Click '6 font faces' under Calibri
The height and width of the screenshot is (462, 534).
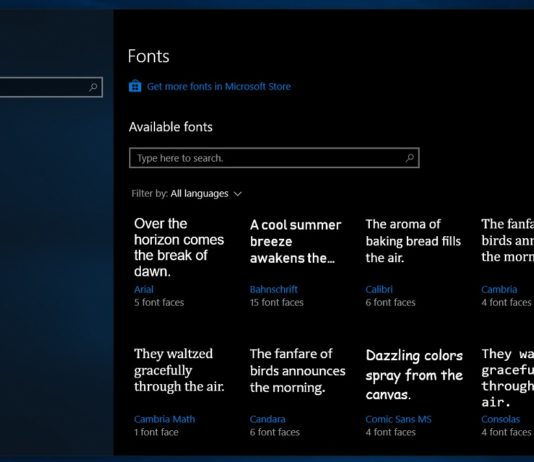[390, 302]
